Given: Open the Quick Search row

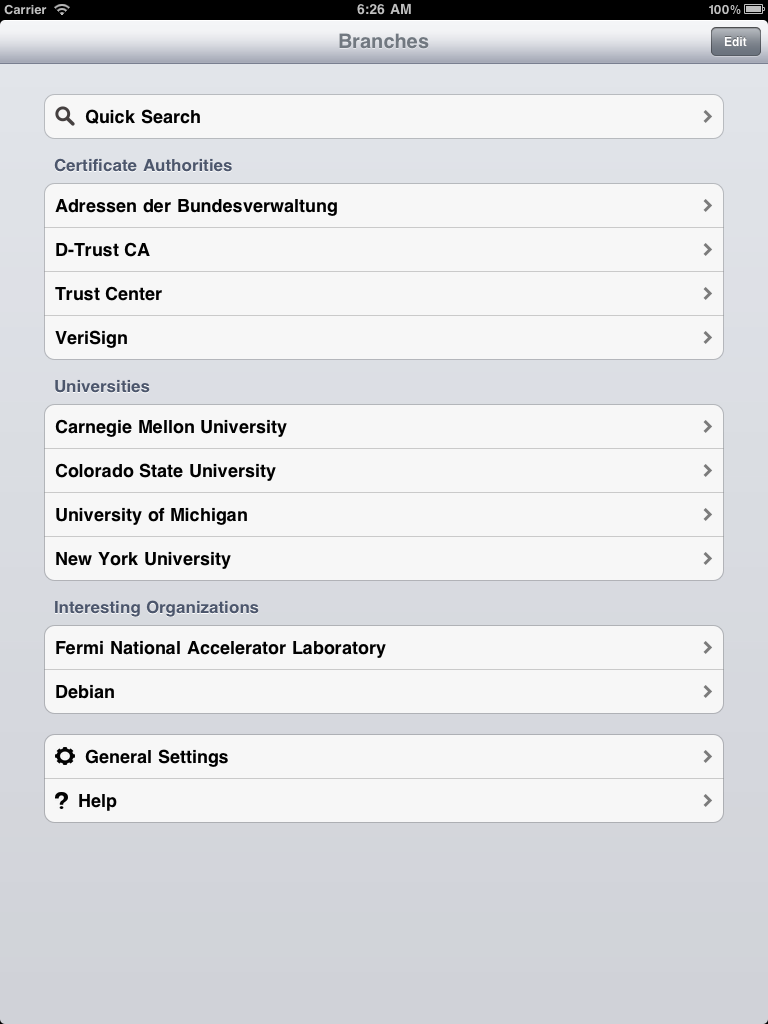Looking at the screenshot, I should pyautogui.click(x=384, y=116).
